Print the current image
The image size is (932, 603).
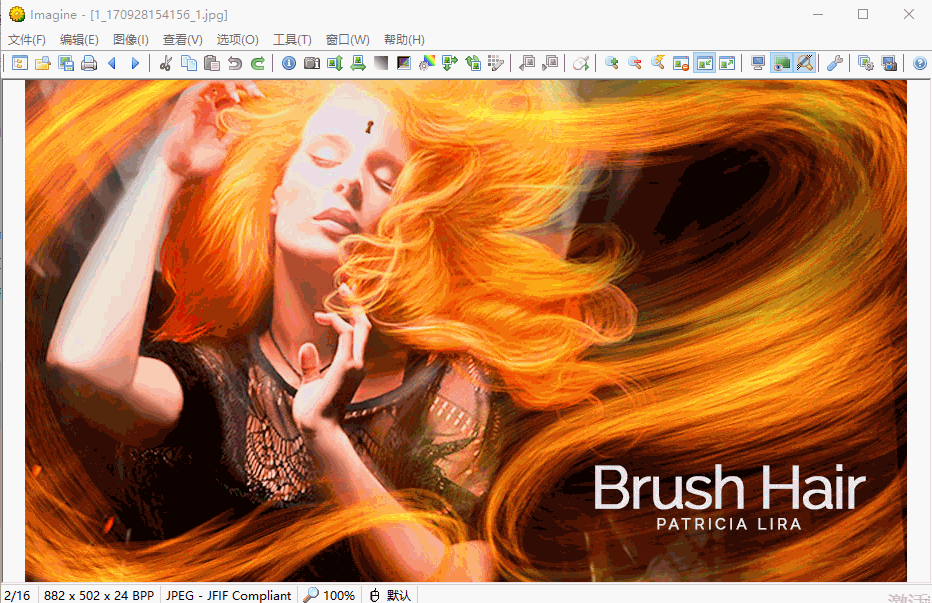pyautogui.click(x=89, y=63)
